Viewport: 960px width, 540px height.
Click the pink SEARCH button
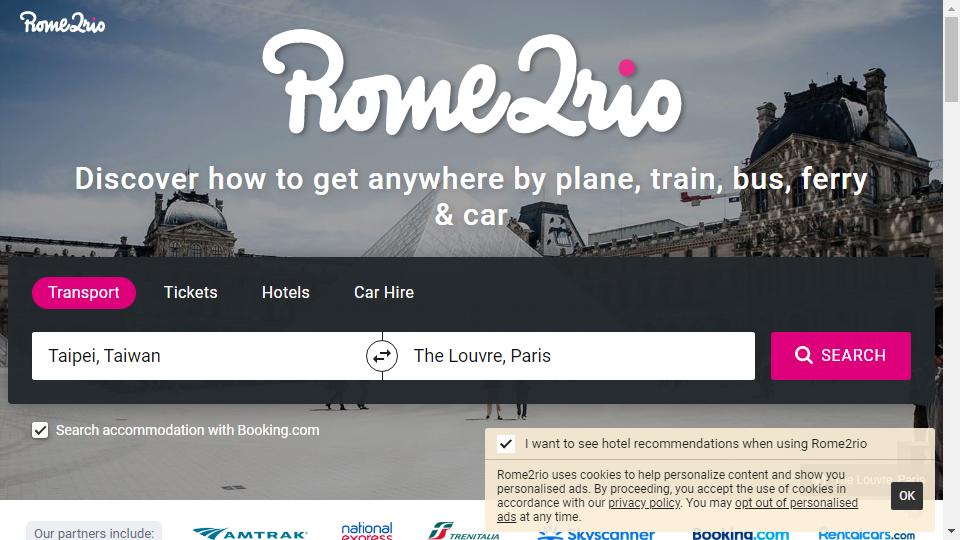[x=841, y=356]
